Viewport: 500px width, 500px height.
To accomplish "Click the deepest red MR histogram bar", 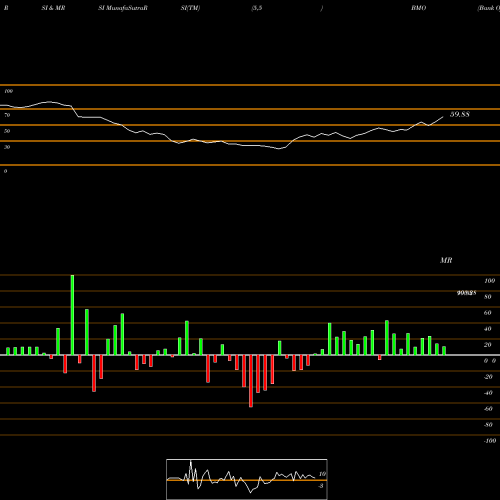I will point(251,381).
